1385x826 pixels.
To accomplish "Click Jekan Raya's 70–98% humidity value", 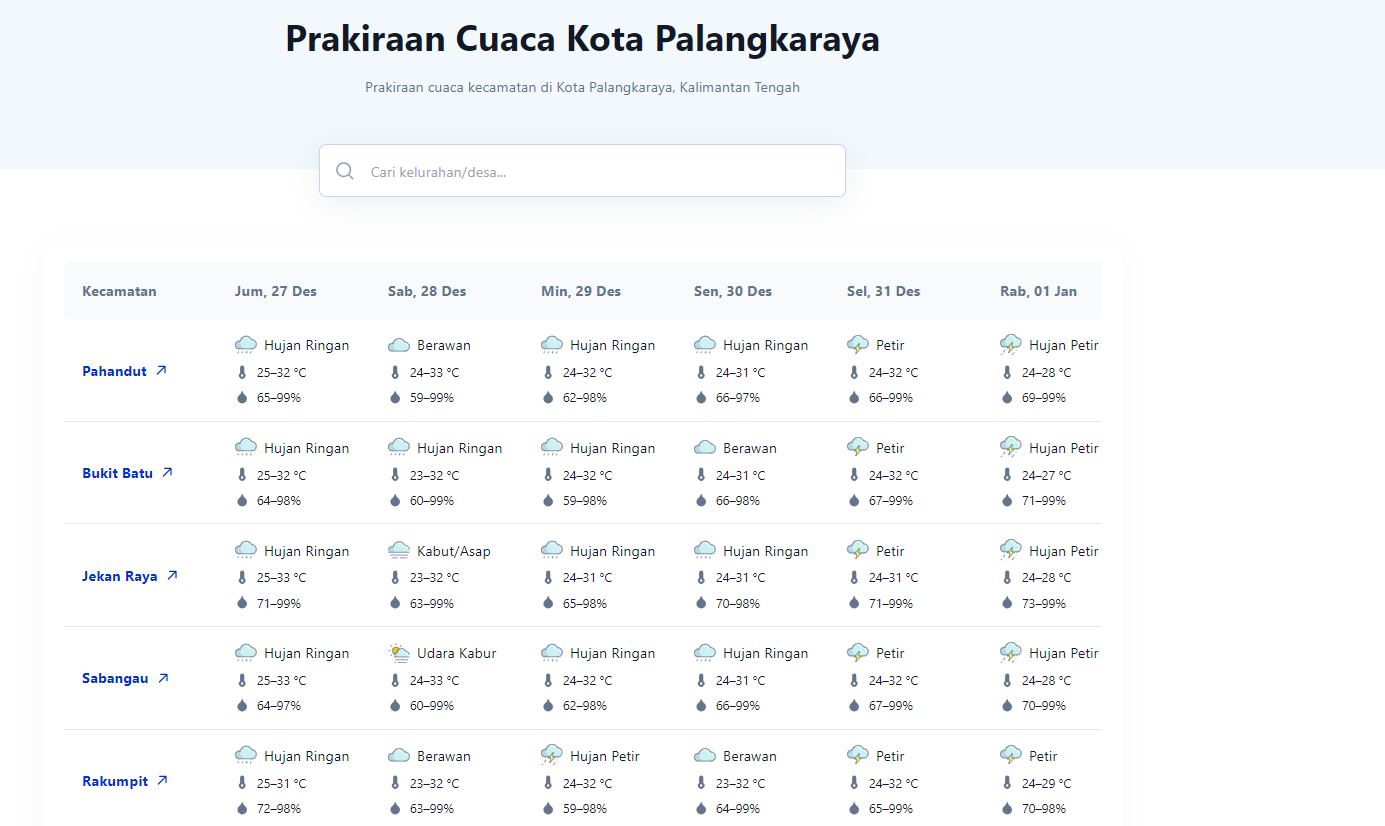I will click(x=738, y=603).
